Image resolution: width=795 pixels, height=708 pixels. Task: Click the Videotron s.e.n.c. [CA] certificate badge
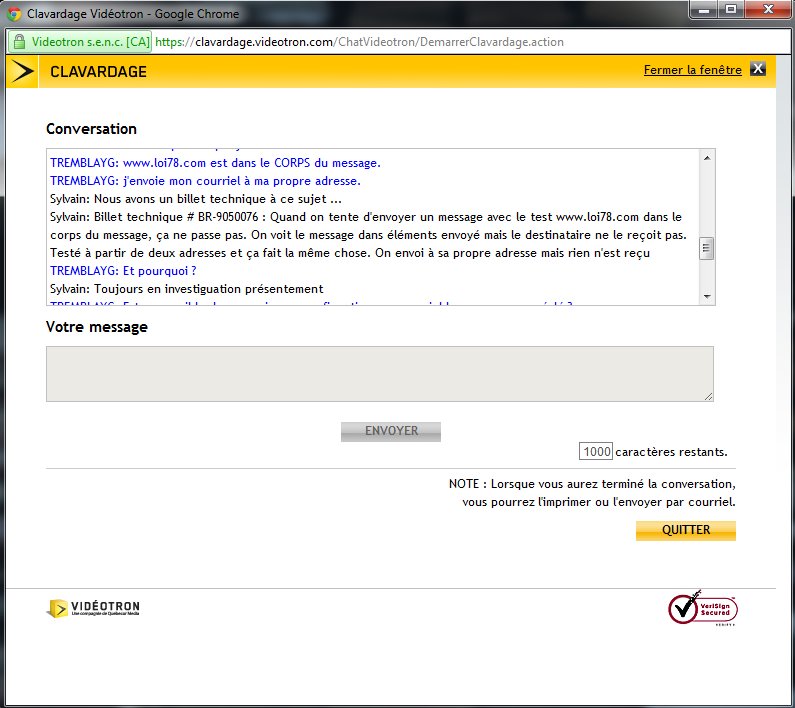pyautogui.click(x=82, y=43)
